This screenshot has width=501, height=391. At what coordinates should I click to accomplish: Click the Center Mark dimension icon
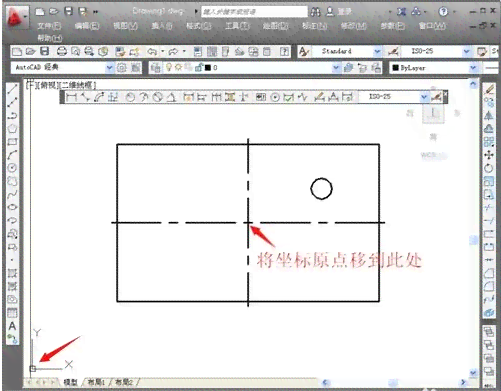[x=275, y=97]
